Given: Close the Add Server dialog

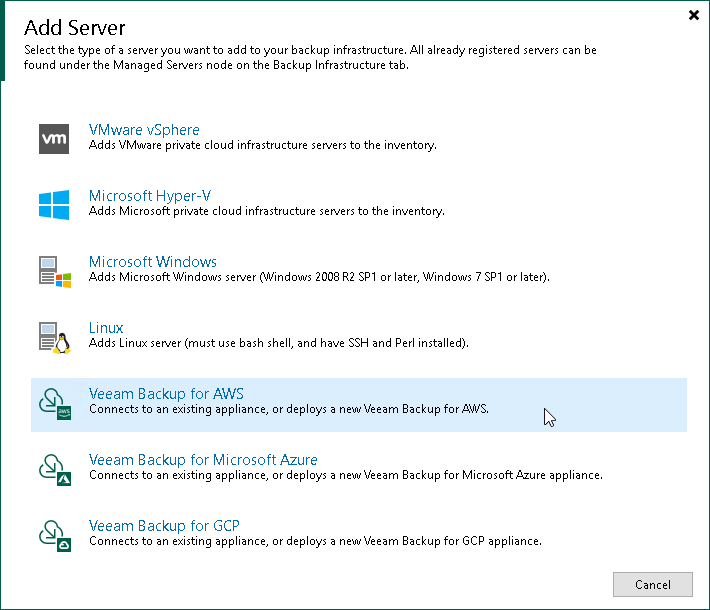Looking at the screenshot, I should pyautogui.click(x=694, y=15).
